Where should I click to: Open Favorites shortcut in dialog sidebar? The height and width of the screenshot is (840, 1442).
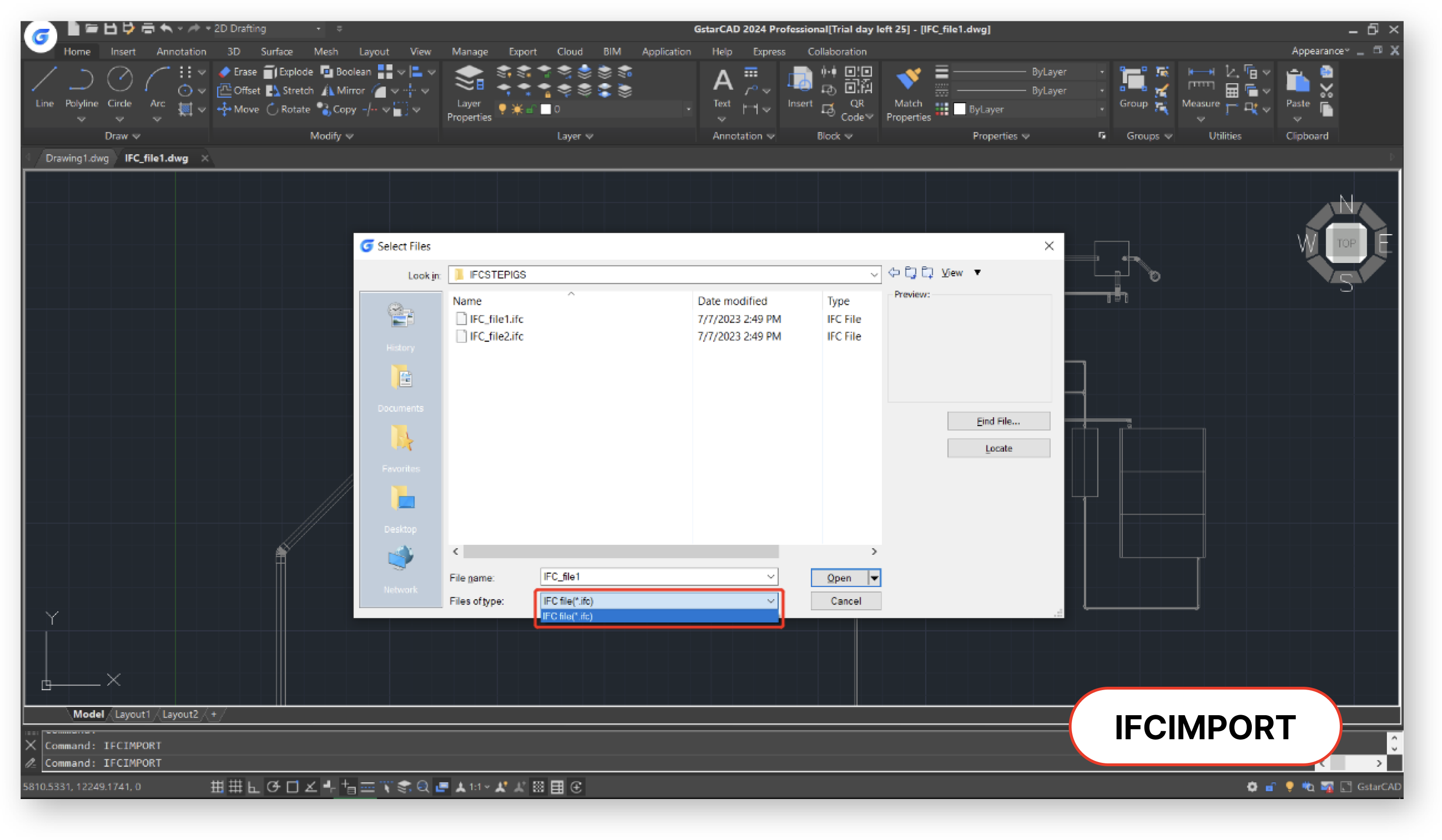pos(401,448)
